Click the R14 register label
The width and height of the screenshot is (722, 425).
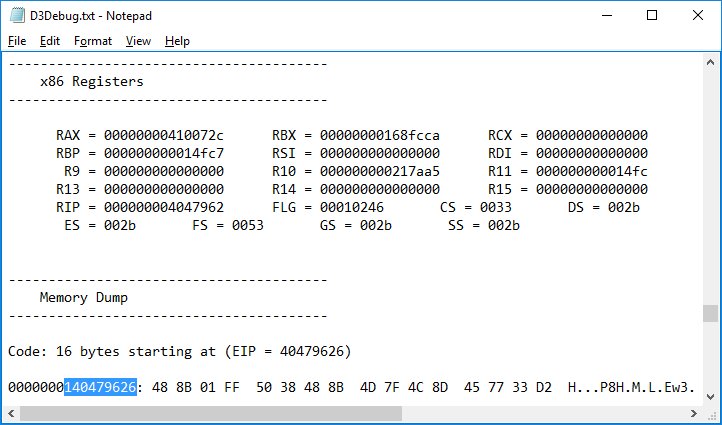(x=284, y=189)
